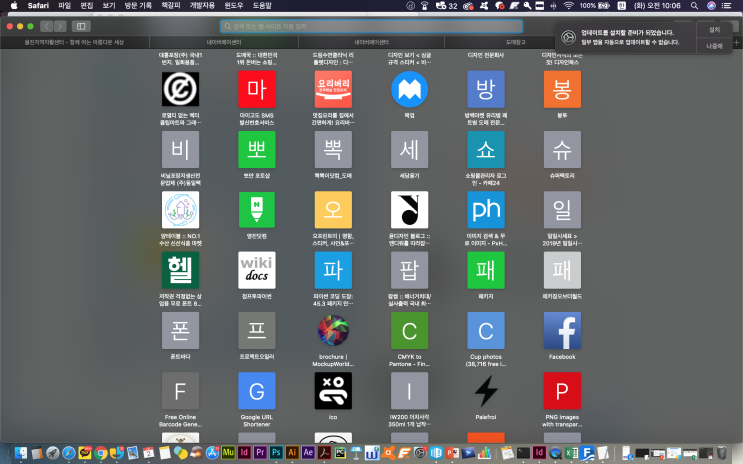The width and height of the screenshot is (743, 464).
Task: Open the 방문 기록 menu
Action: (x=138, y=6)
